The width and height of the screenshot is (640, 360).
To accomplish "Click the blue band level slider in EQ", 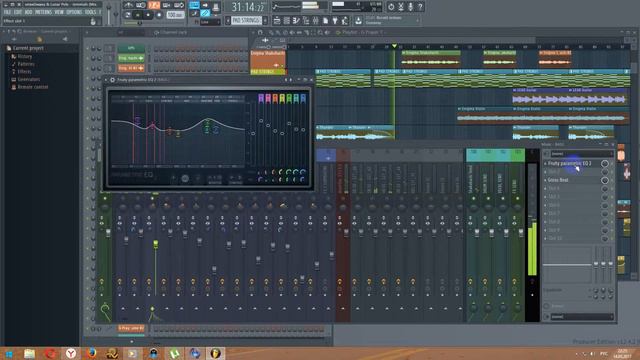I will point(303,130).
